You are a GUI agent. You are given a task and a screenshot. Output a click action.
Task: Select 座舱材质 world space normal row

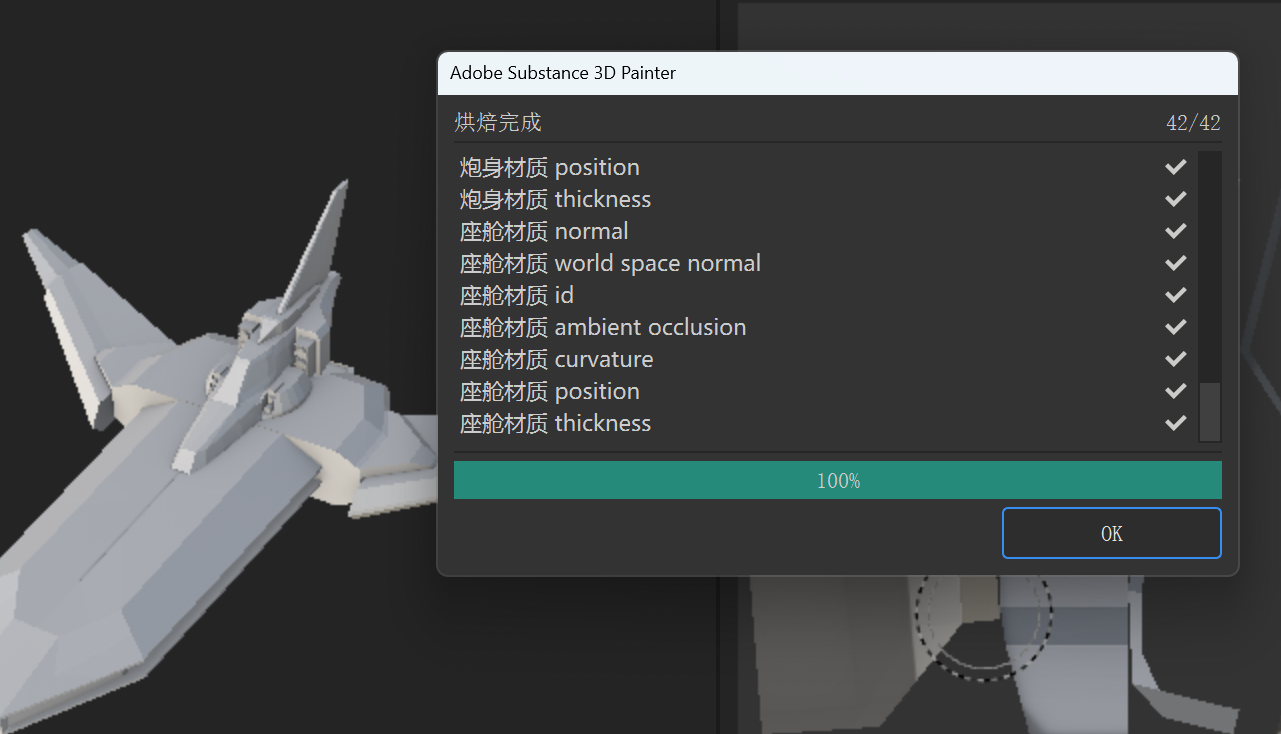click(x=825, y=263)
